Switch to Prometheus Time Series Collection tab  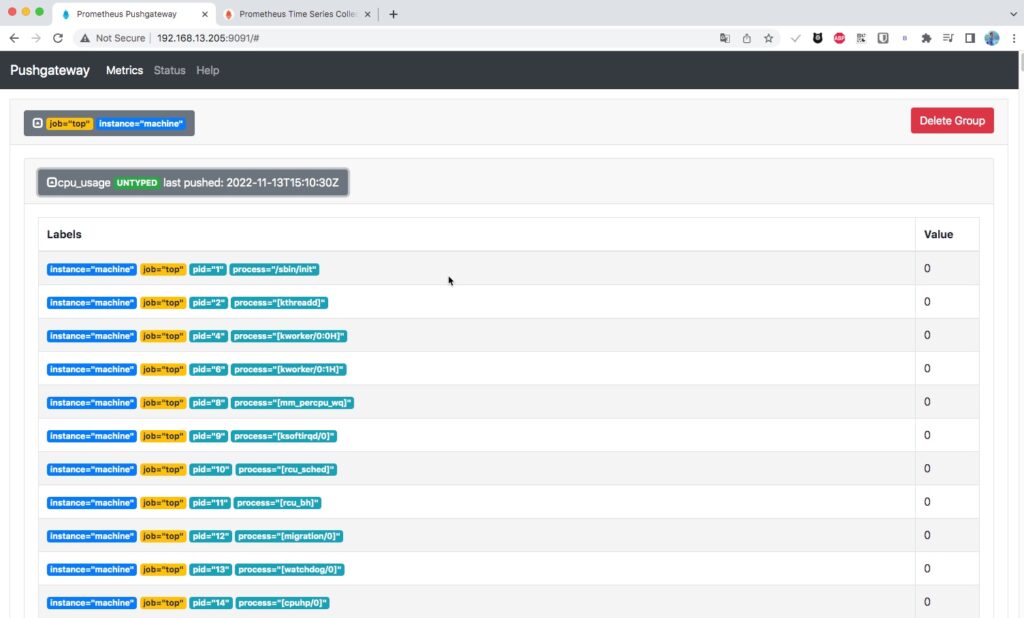coord(297,14)
